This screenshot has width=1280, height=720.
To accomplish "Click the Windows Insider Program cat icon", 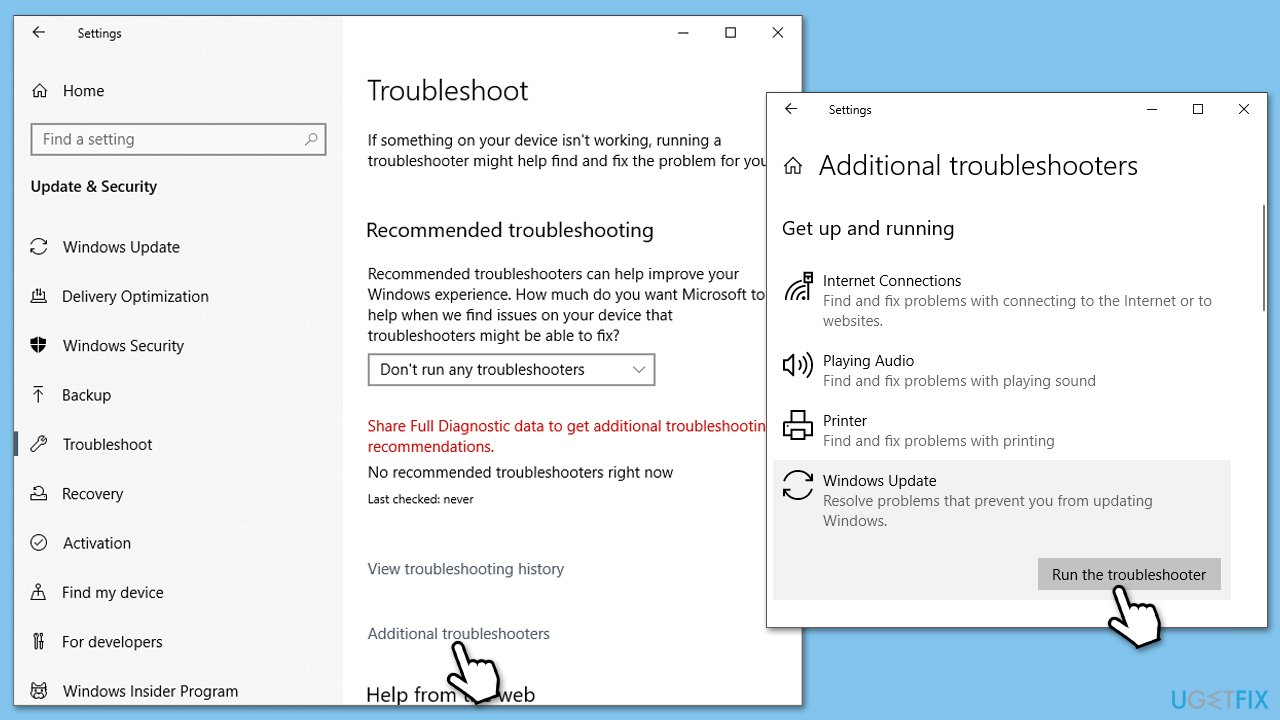I will [x=39, y=691].
